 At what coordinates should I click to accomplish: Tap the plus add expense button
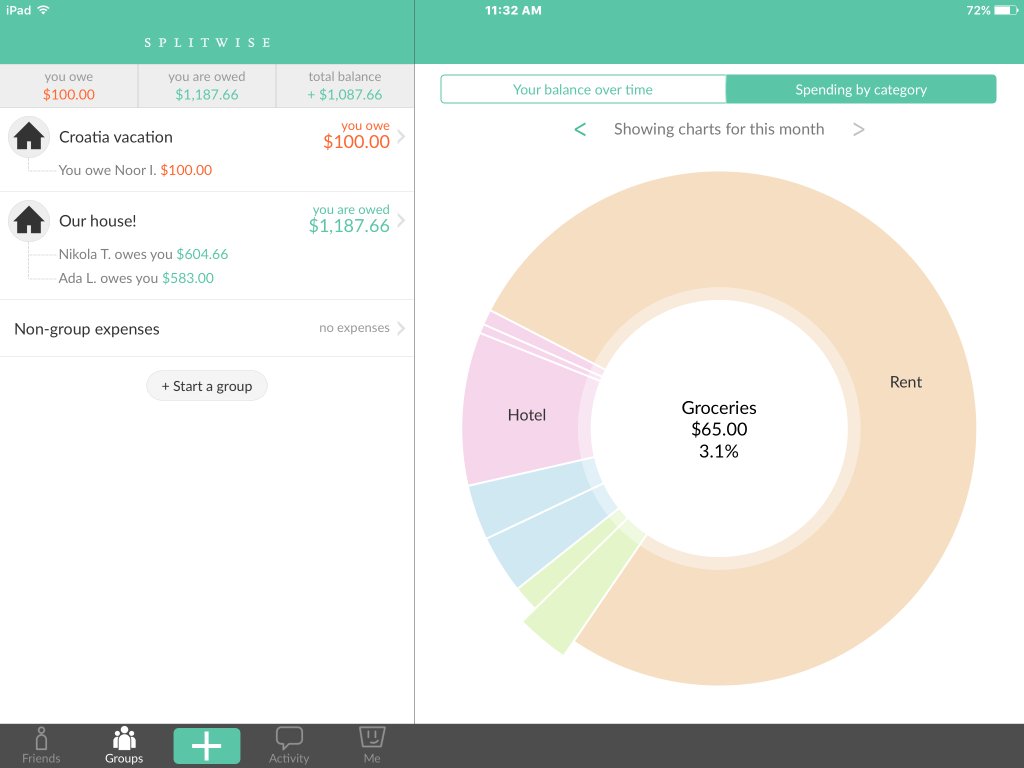pos(206,746)
